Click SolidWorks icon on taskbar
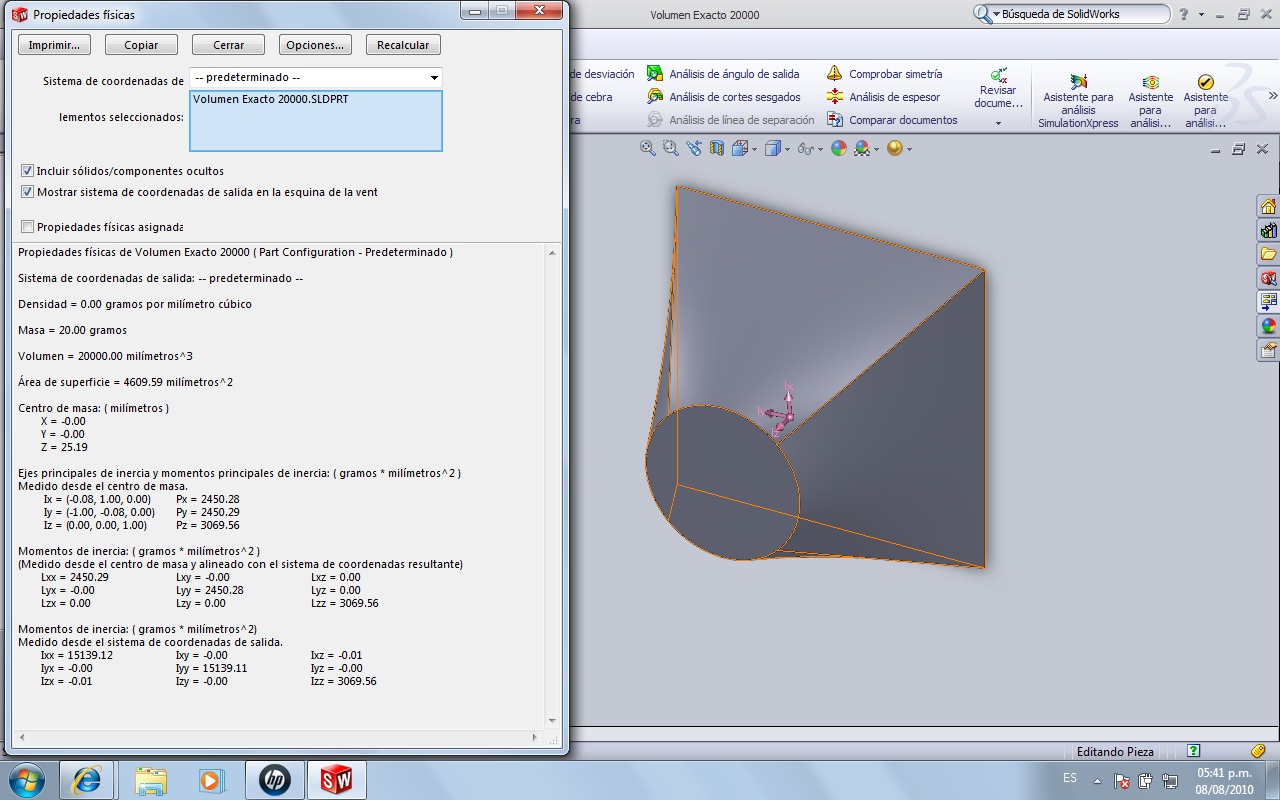1280x800 pixels. point(336,780)
